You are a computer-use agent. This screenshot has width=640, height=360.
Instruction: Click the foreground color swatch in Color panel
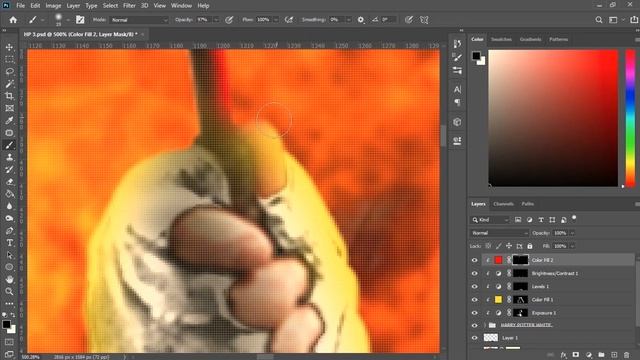click(x=476, y=56)
